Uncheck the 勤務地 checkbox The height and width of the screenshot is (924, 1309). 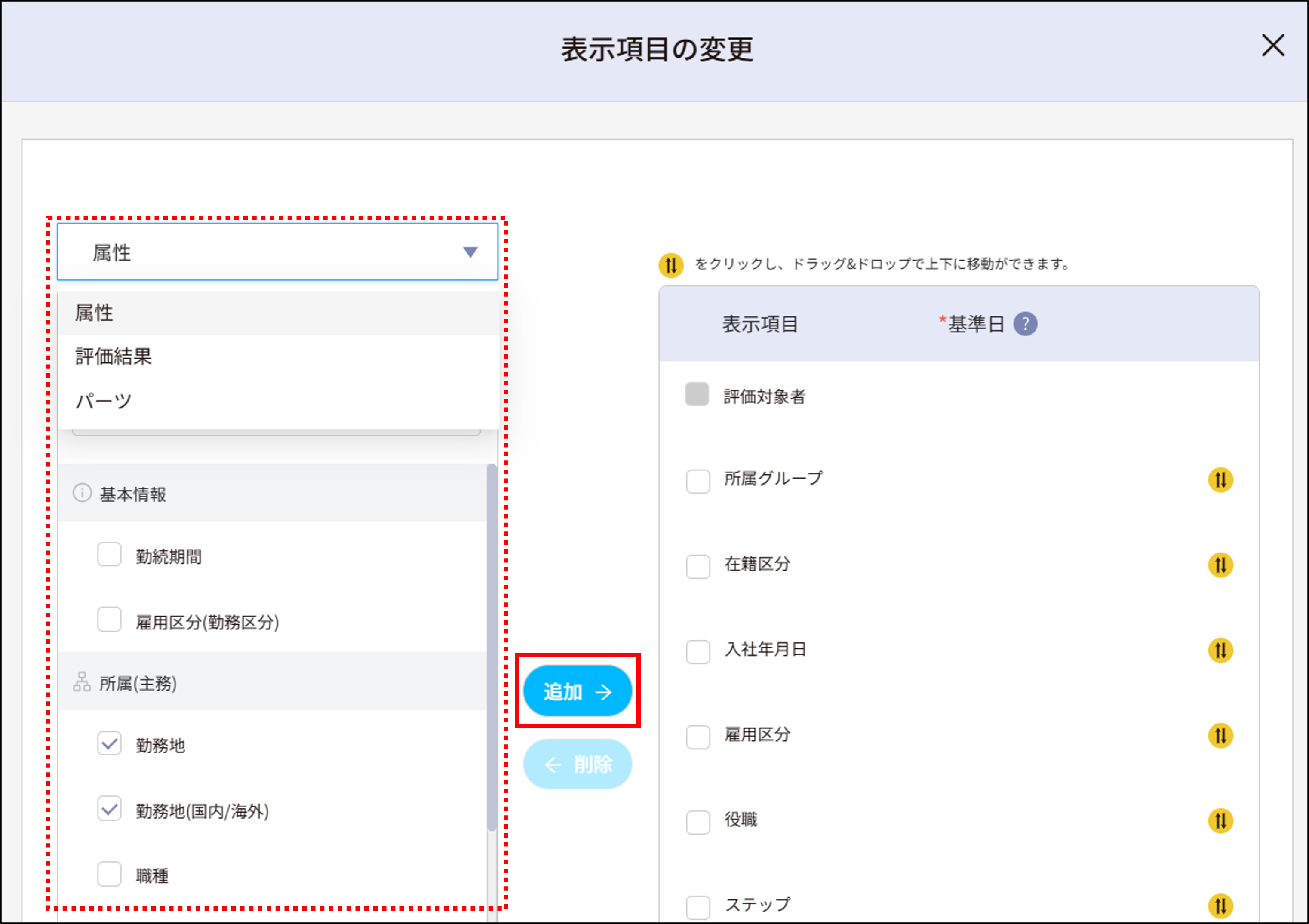tap(110, 744)
